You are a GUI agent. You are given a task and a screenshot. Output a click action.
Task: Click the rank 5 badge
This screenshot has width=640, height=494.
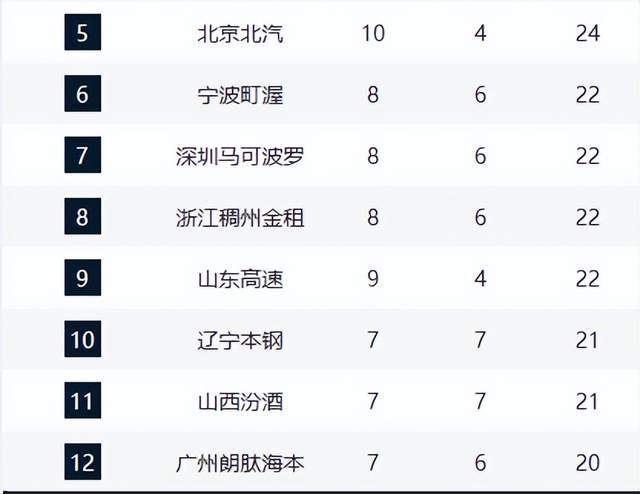(x=82, y=33)
